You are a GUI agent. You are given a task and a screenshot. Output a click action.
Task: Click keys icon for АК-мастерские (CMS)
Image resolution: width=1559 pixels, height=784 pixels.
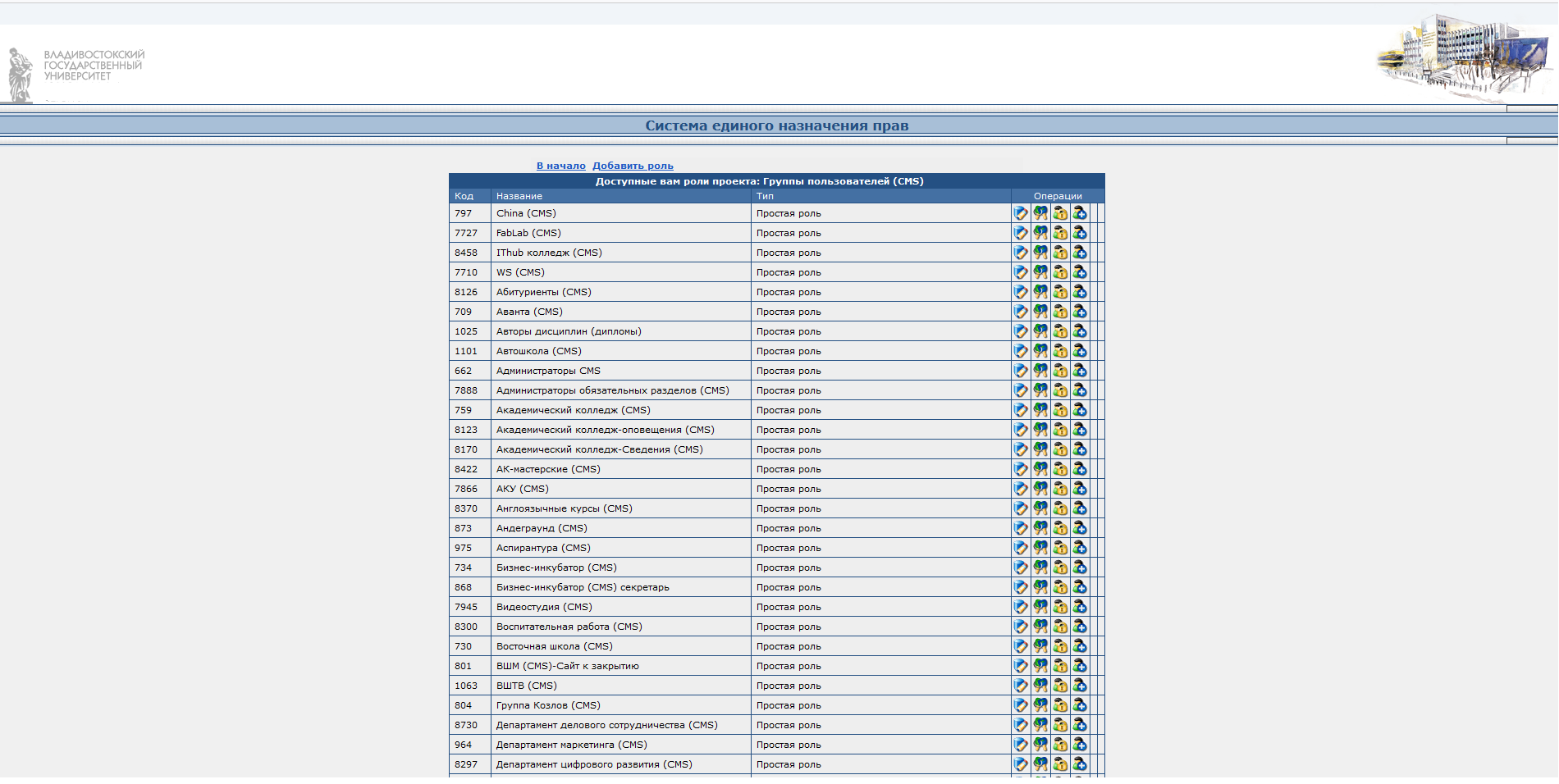(x=1040, y=469)
